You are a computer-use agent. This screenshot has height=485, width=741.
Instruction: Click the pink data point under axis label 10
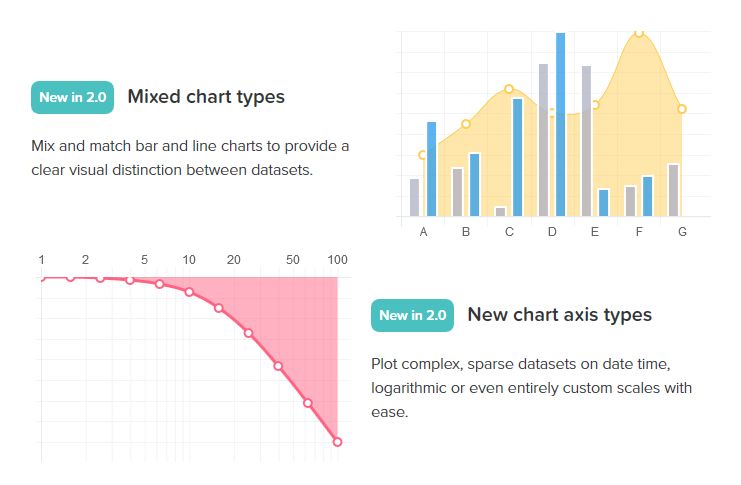[189, 292]
